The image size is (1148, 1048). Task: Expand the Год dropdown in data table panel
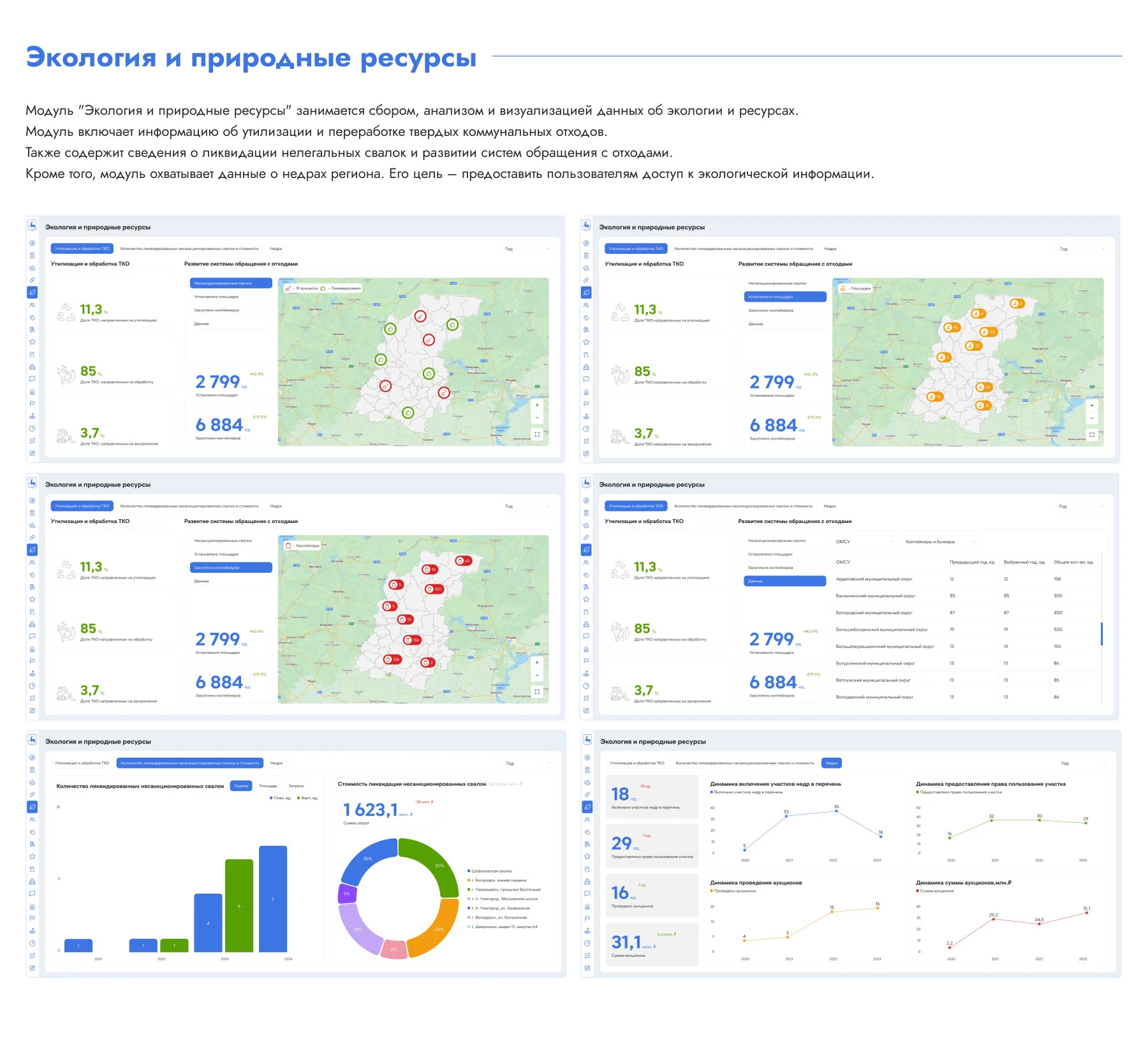1081,506
